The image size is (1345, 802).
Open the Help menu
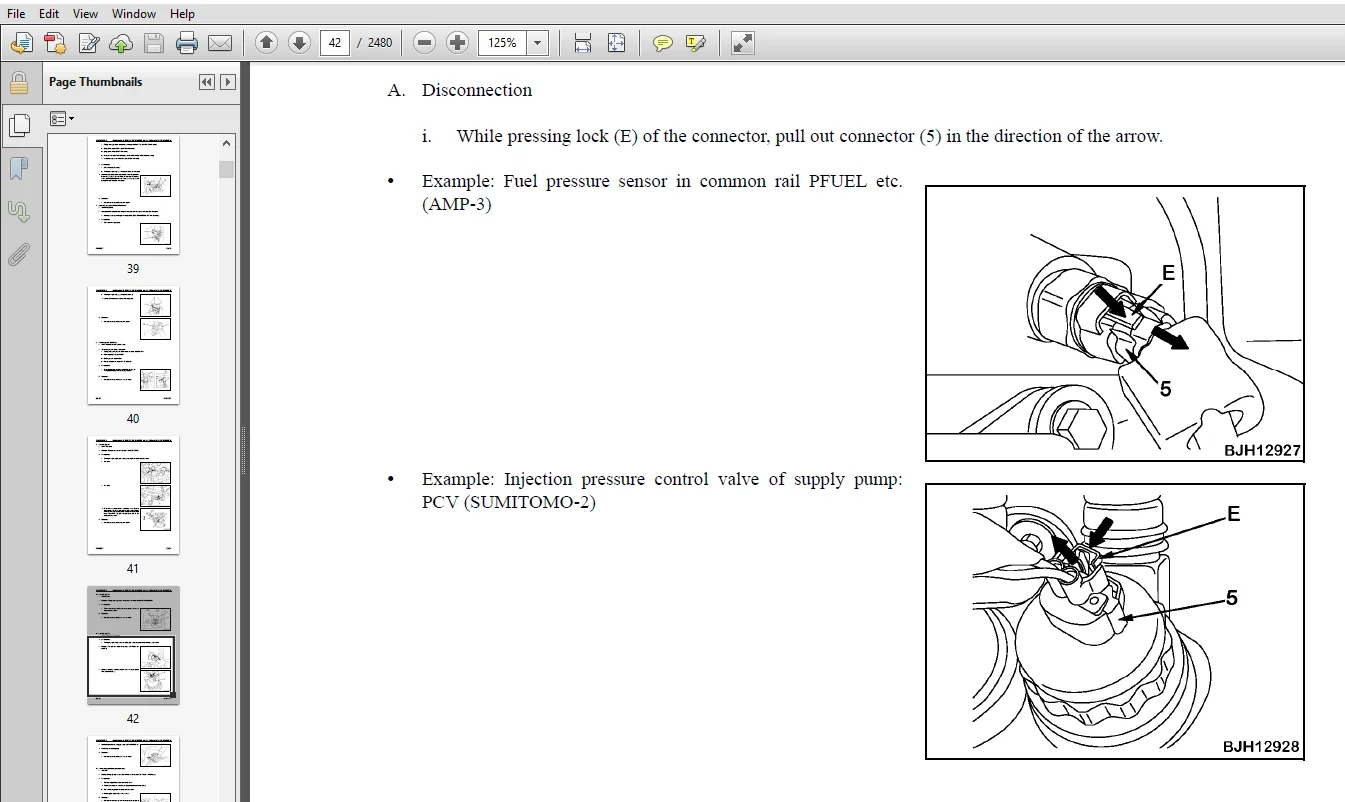182,13
